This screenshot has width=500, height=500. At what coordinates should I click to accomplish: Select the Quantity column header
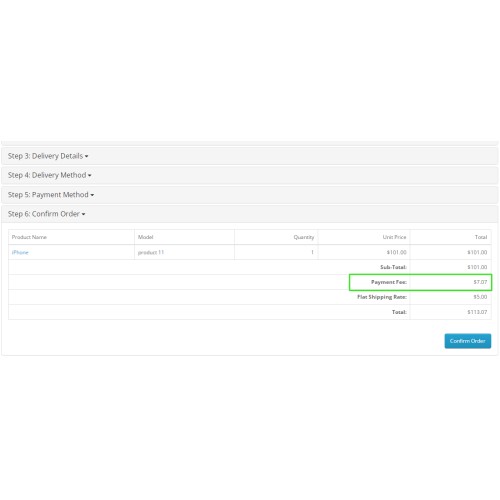pos(304,237)
